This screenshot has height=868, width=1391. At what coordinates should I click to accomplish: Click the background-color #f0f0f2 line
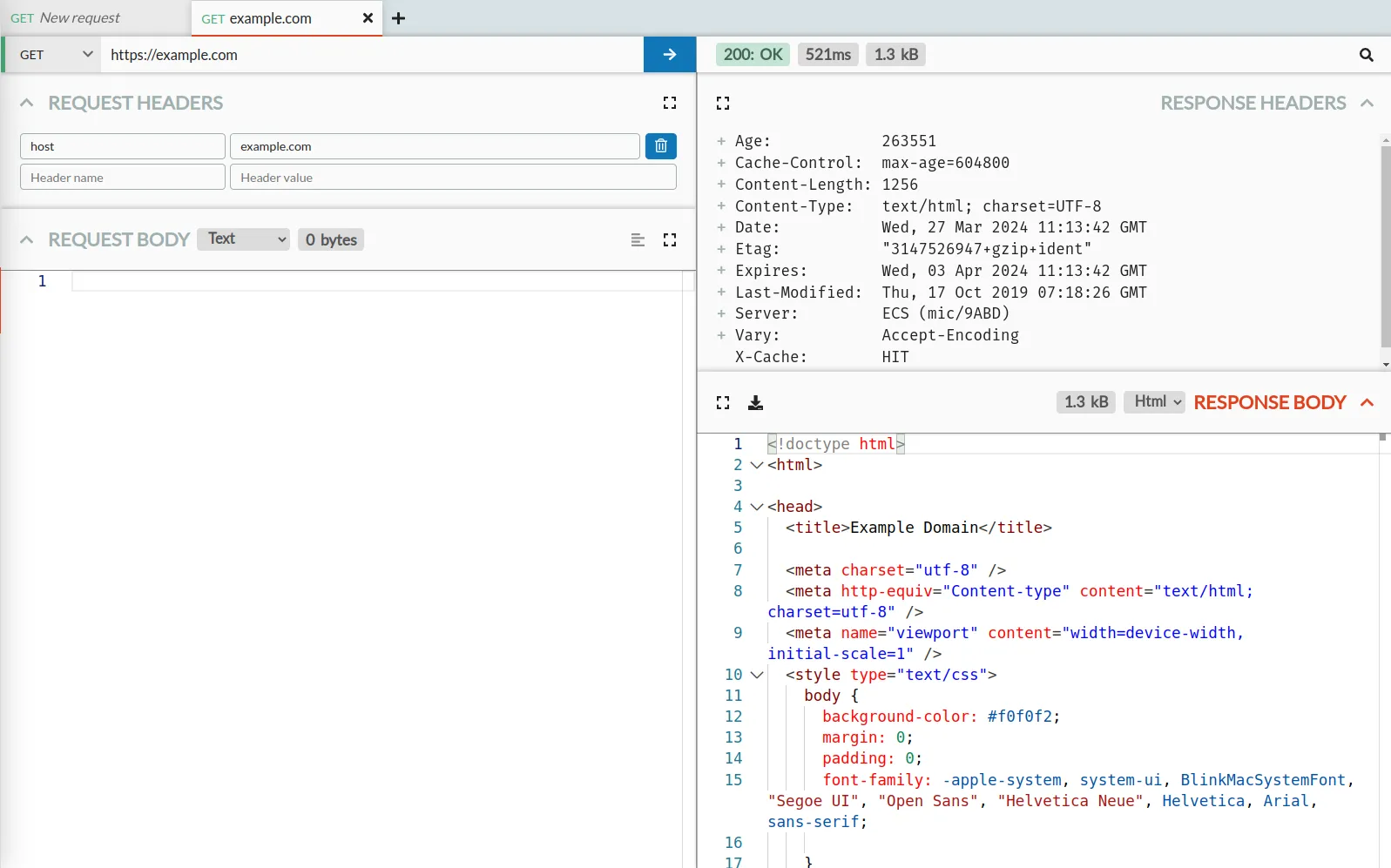coord(941,717)
